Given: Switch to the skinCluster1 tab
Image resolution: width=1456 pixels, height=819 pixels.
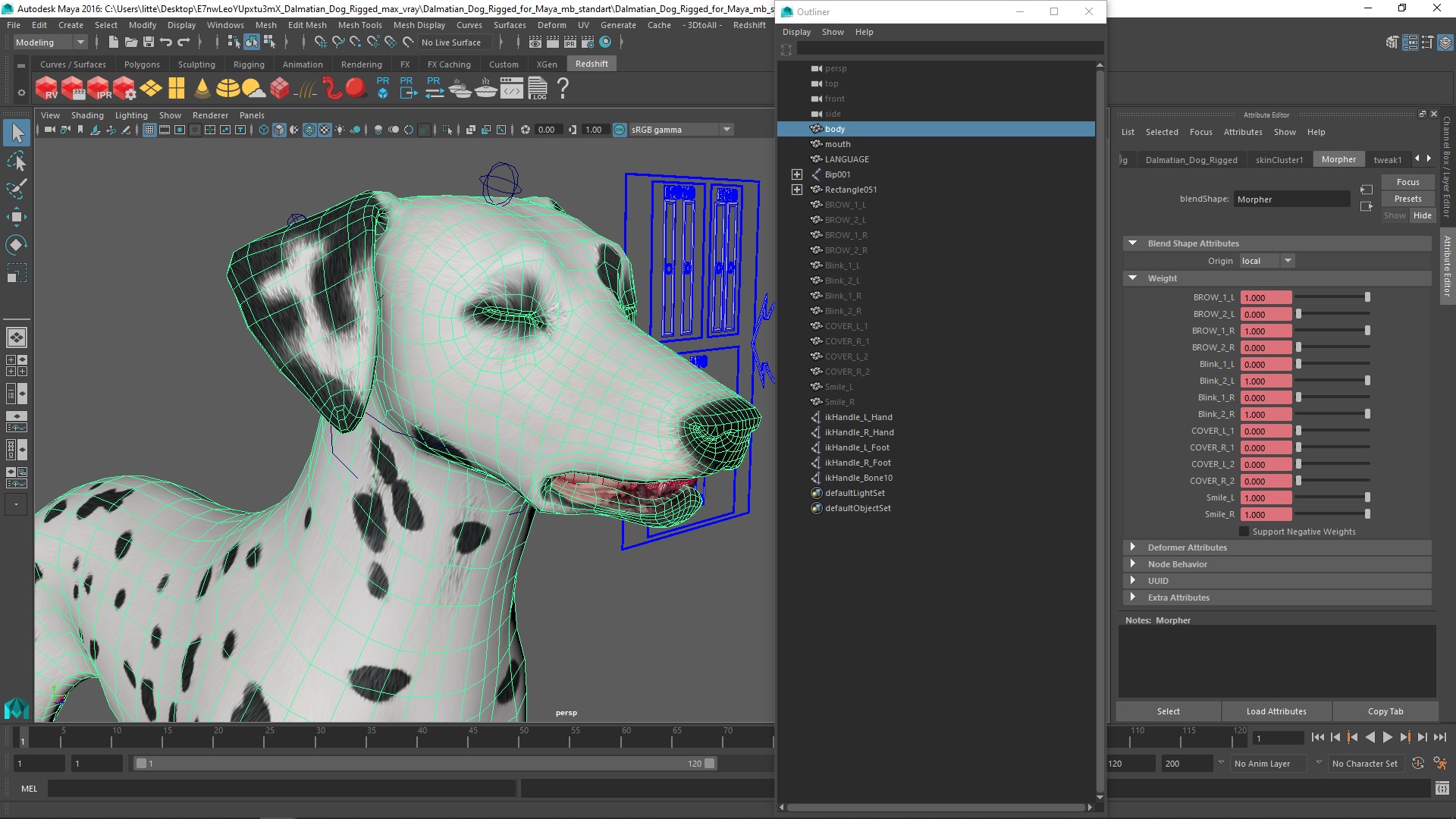Looking at the screenshot, I should [x=1279, y=159].
